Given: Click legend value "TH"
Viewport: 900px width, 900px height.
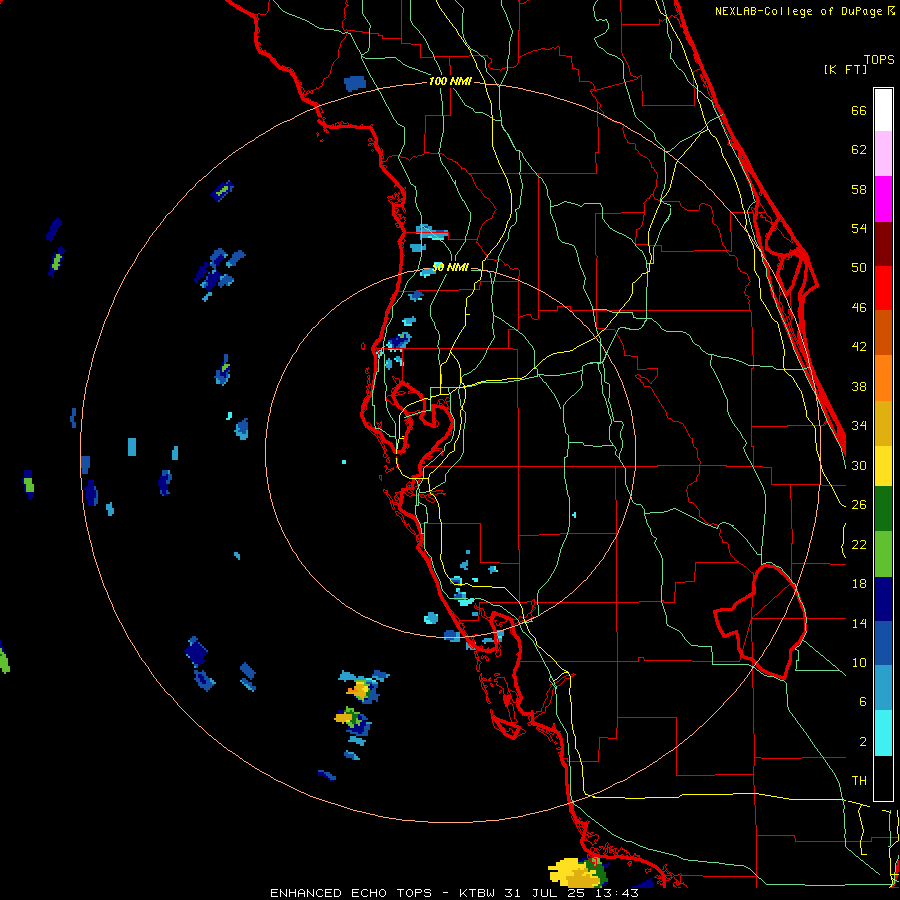Looking at the screenshot, I should pyautogui.click(x=859, y=781).
